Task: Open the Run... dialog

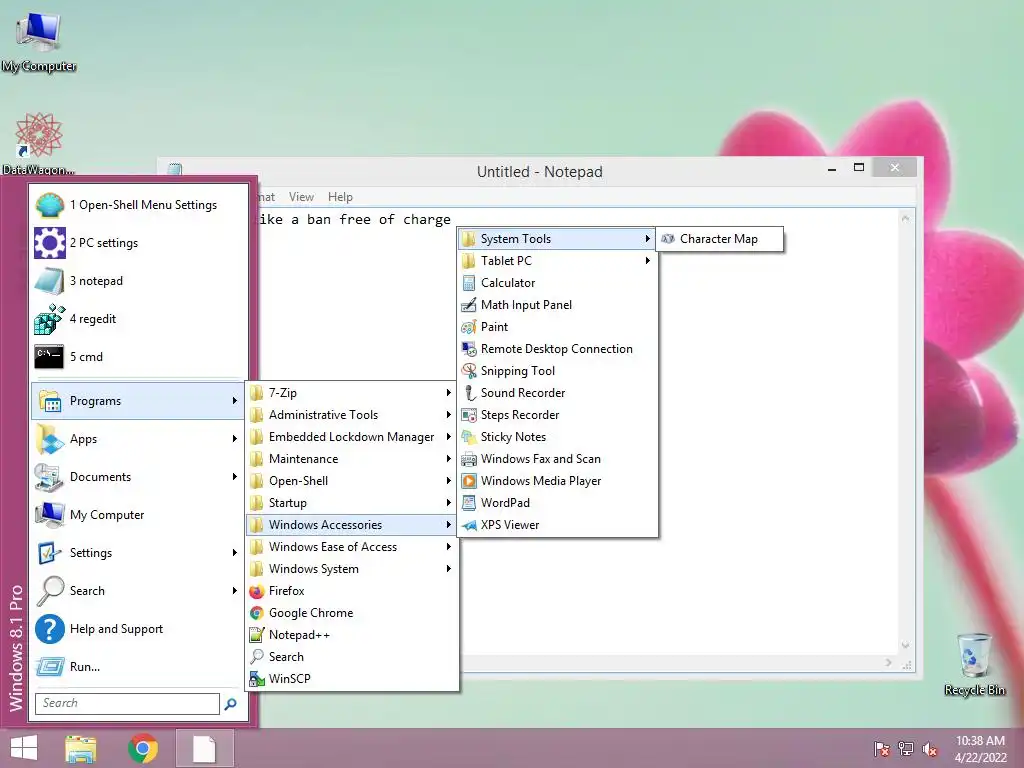Action: [138, 667]
